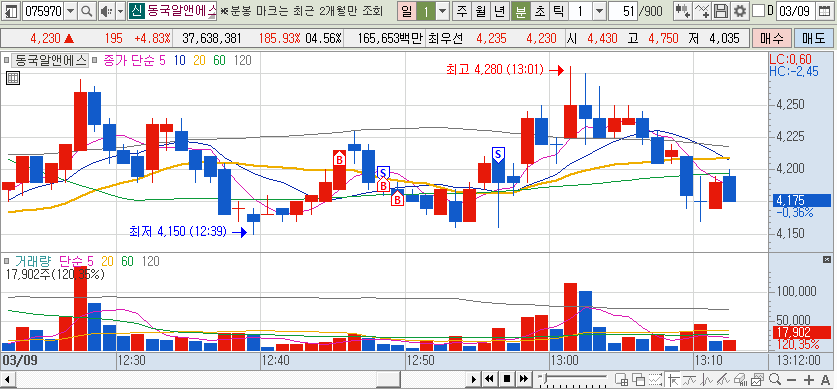Click the diagonal trend line tool icon
837x389 pixels.
click(x=724, y=379)
